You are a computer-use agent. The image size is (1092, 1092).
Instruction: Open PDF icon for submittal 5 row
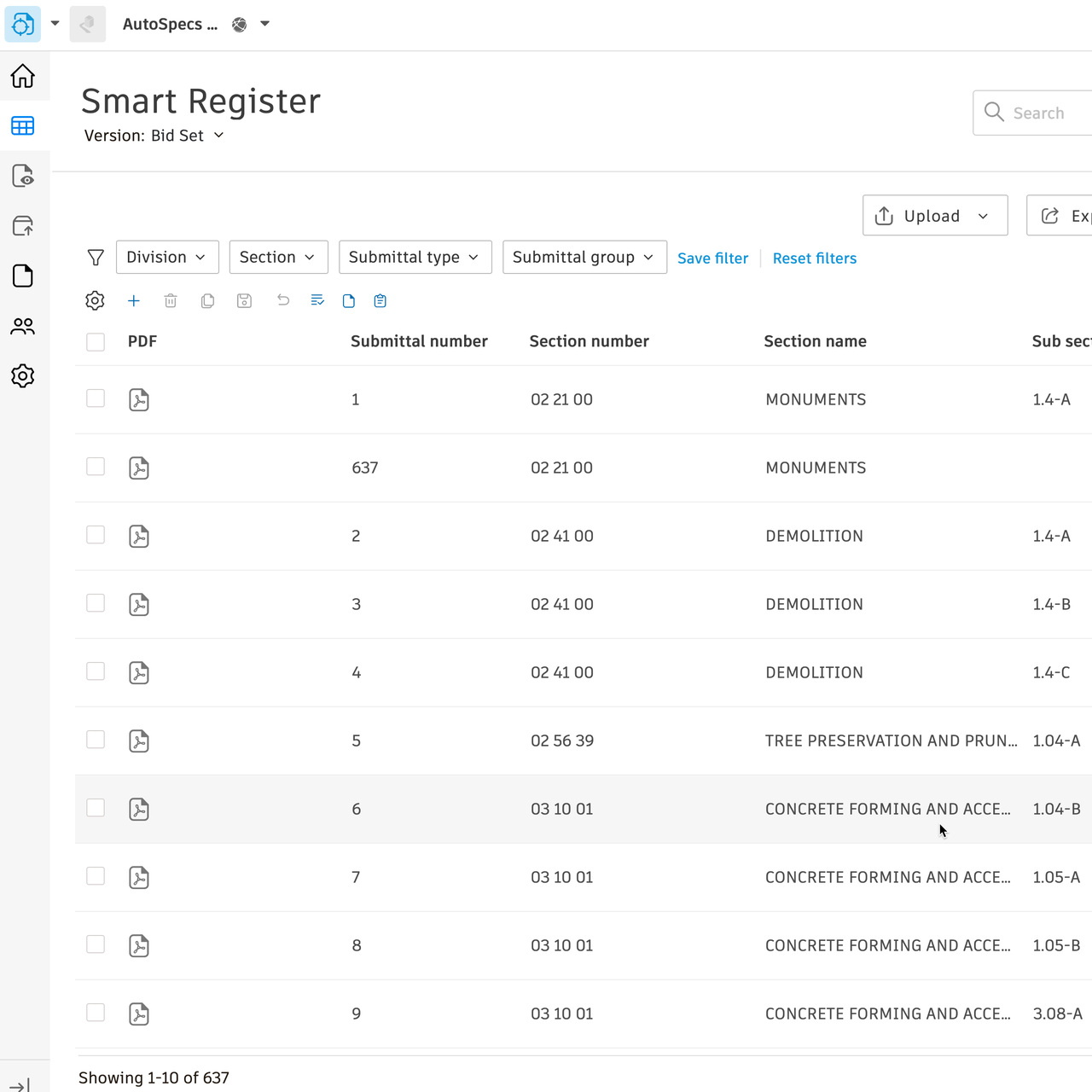(x=139, y=741)
